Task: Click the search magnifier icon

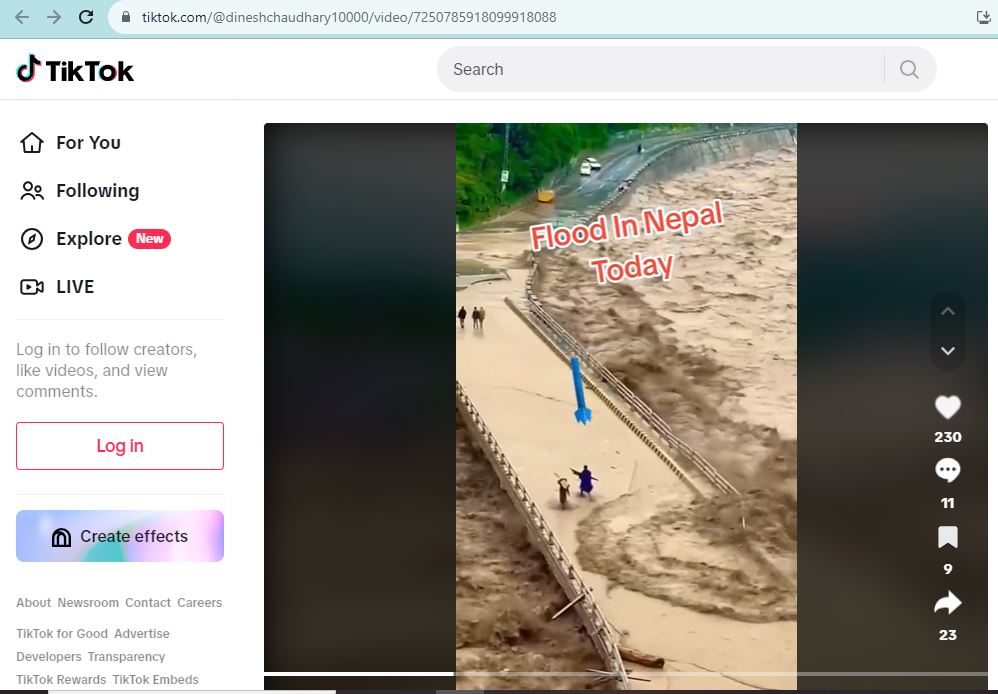Action: tap(909, 69)
